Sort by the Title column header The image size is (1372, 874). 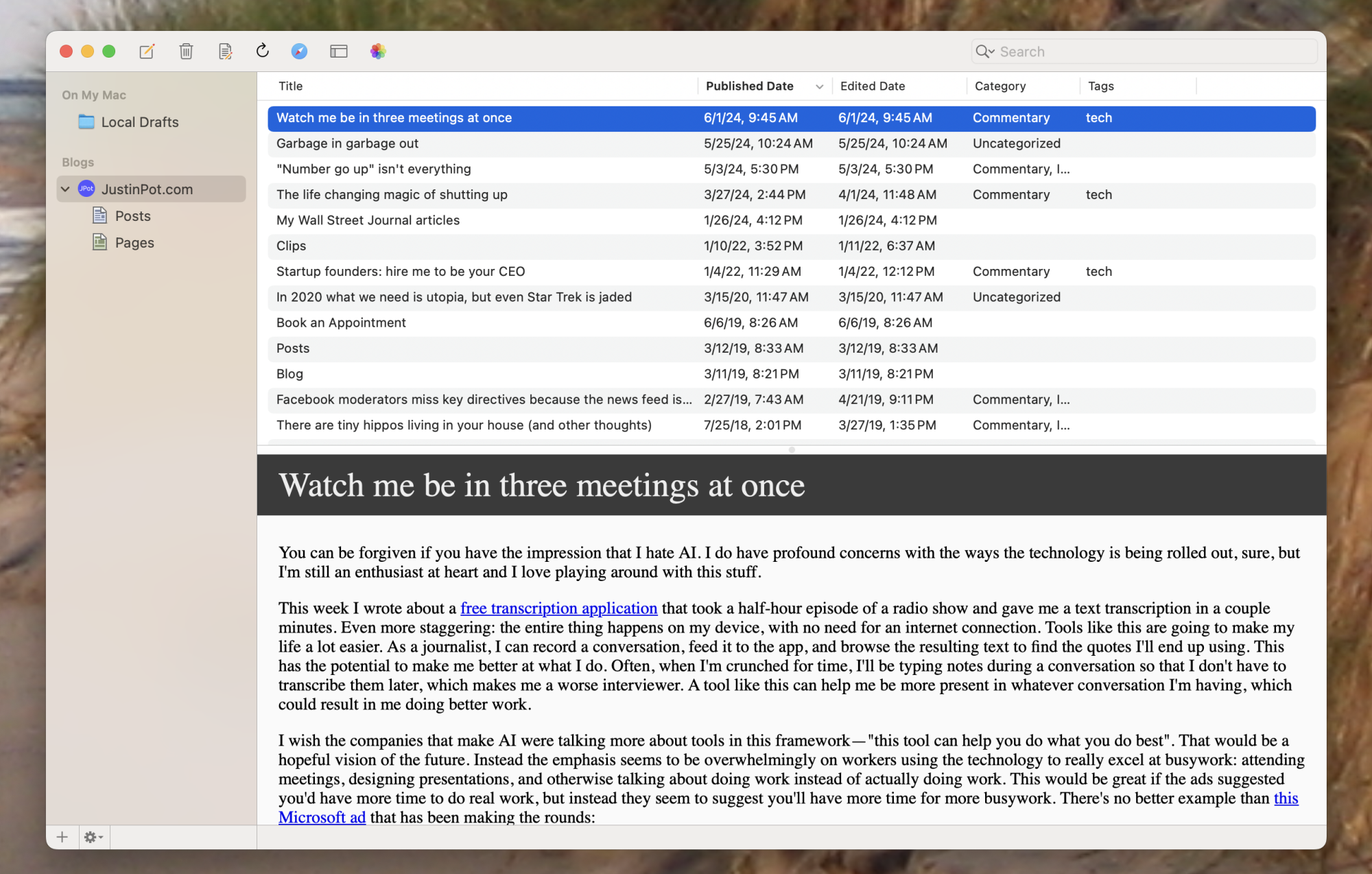point(290,86)
